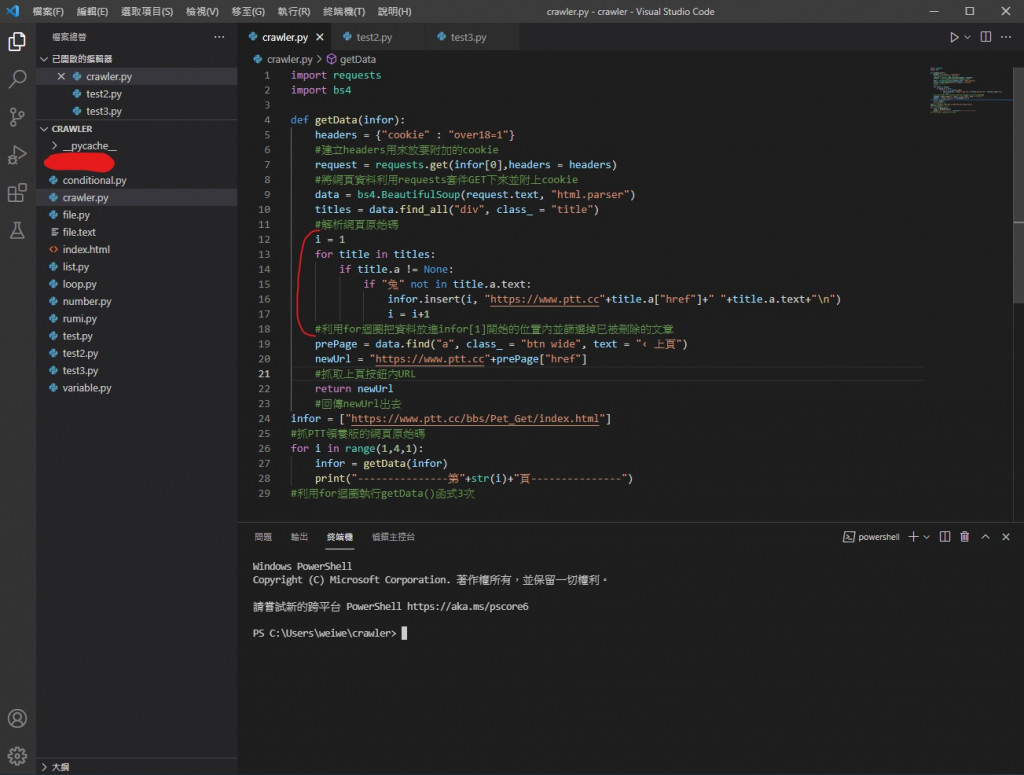
Task: Close crawler.py in open editors list
Action: [x=61, y=76]
